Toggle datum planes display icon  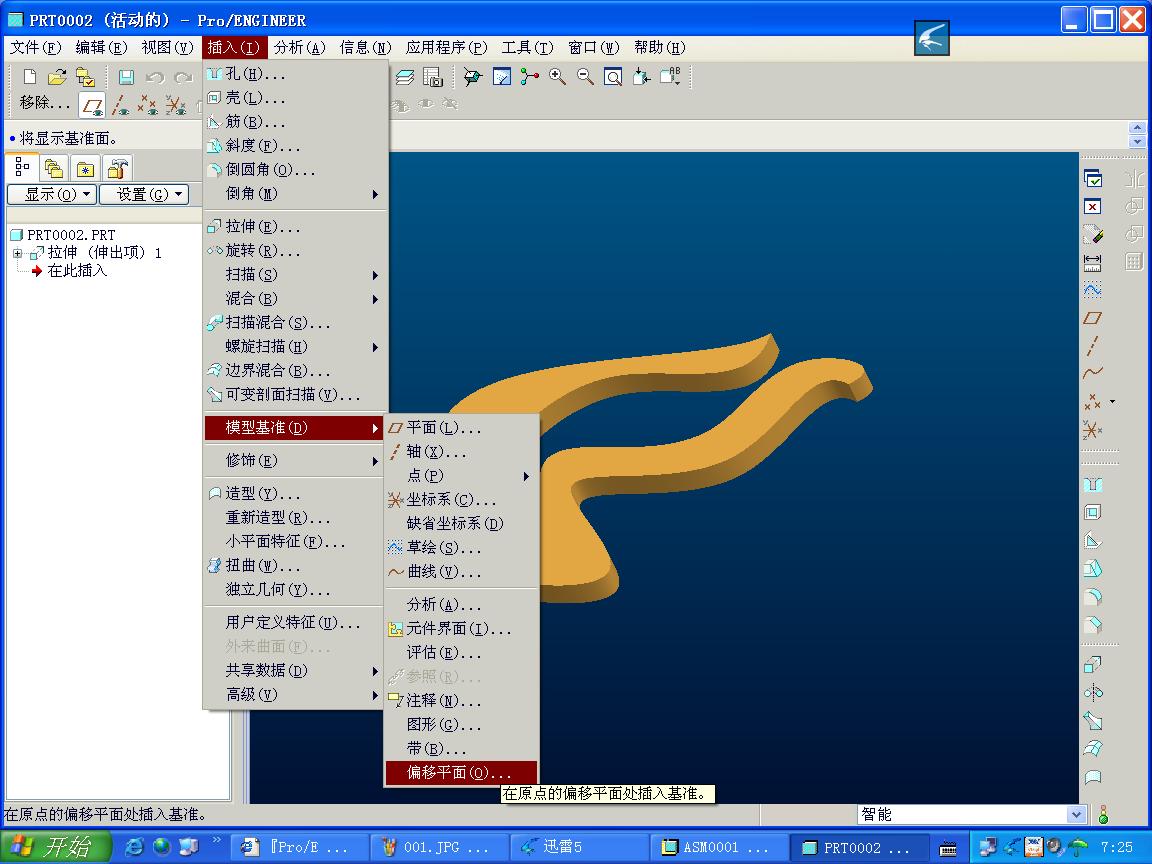point(93,105)
